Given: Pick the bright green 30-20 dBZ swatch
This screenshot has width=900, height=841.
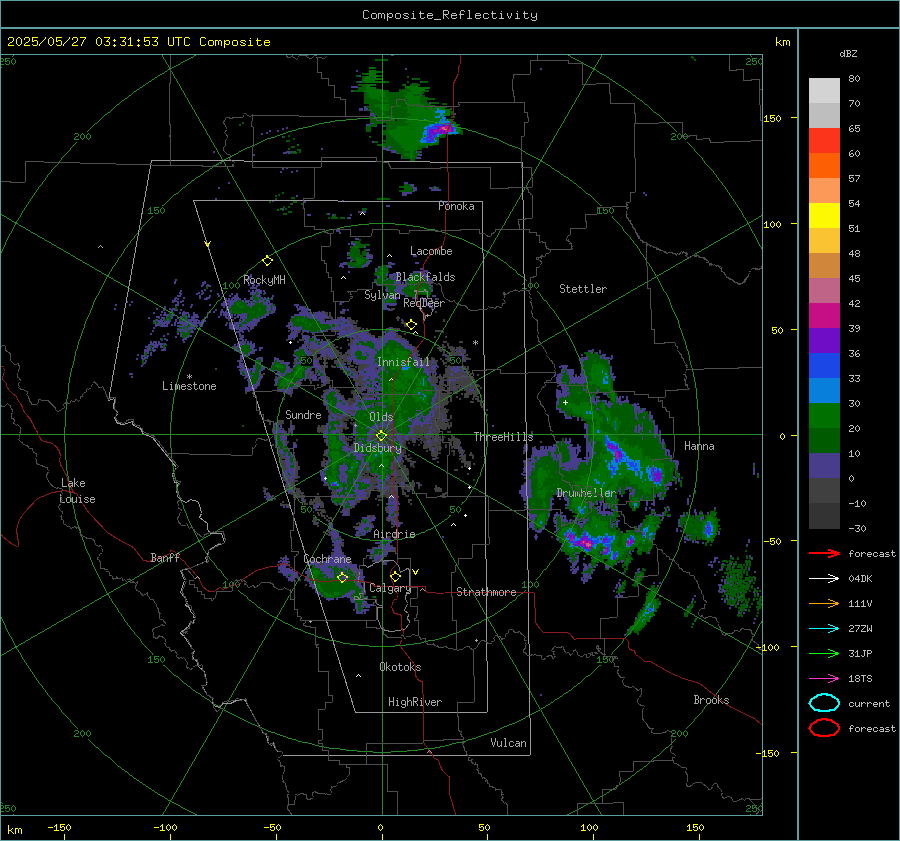Looking at the screenshot, I should click(824, 416).
